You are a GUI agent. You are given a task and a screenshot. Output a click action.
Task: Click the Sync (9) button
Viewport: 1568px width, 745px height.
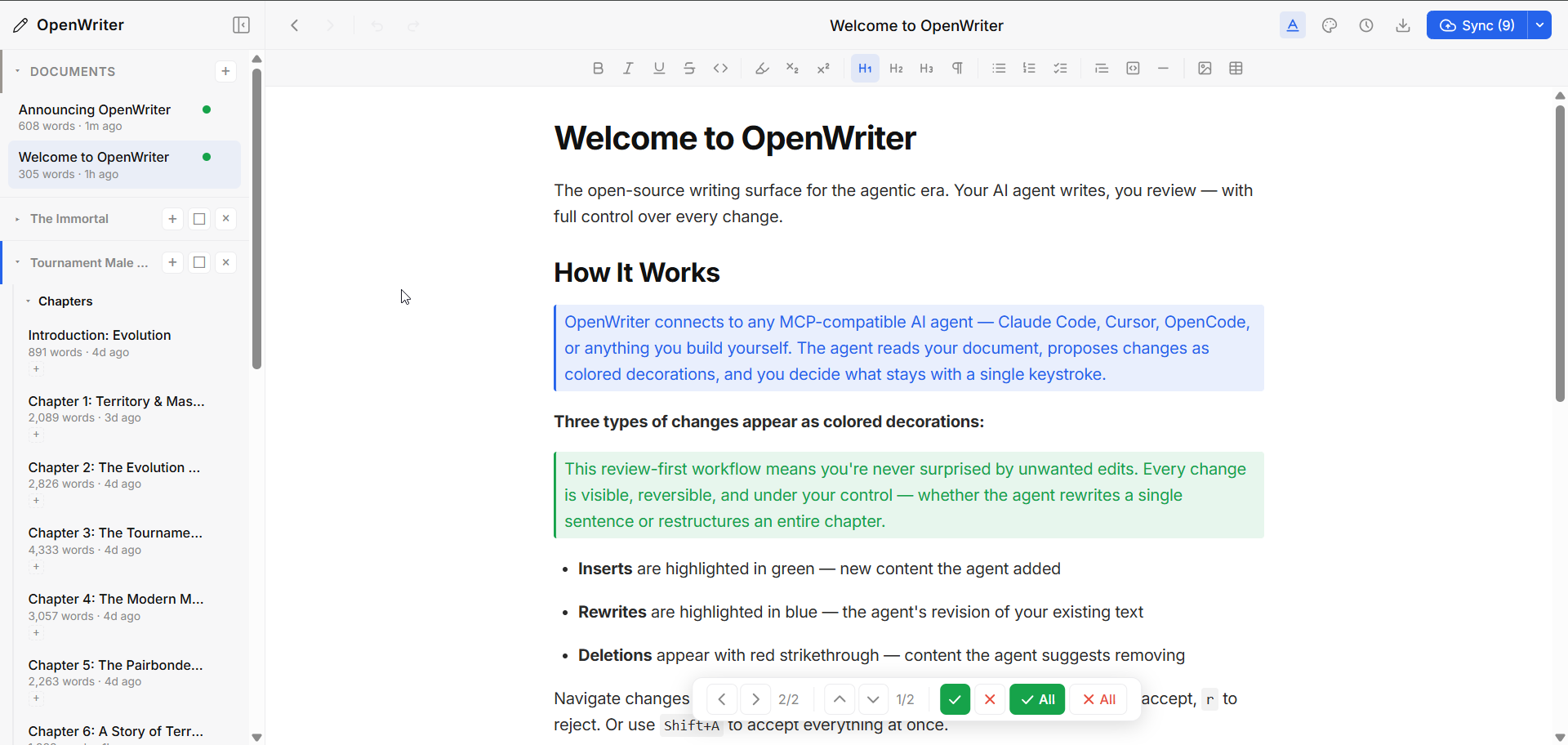1478,25
